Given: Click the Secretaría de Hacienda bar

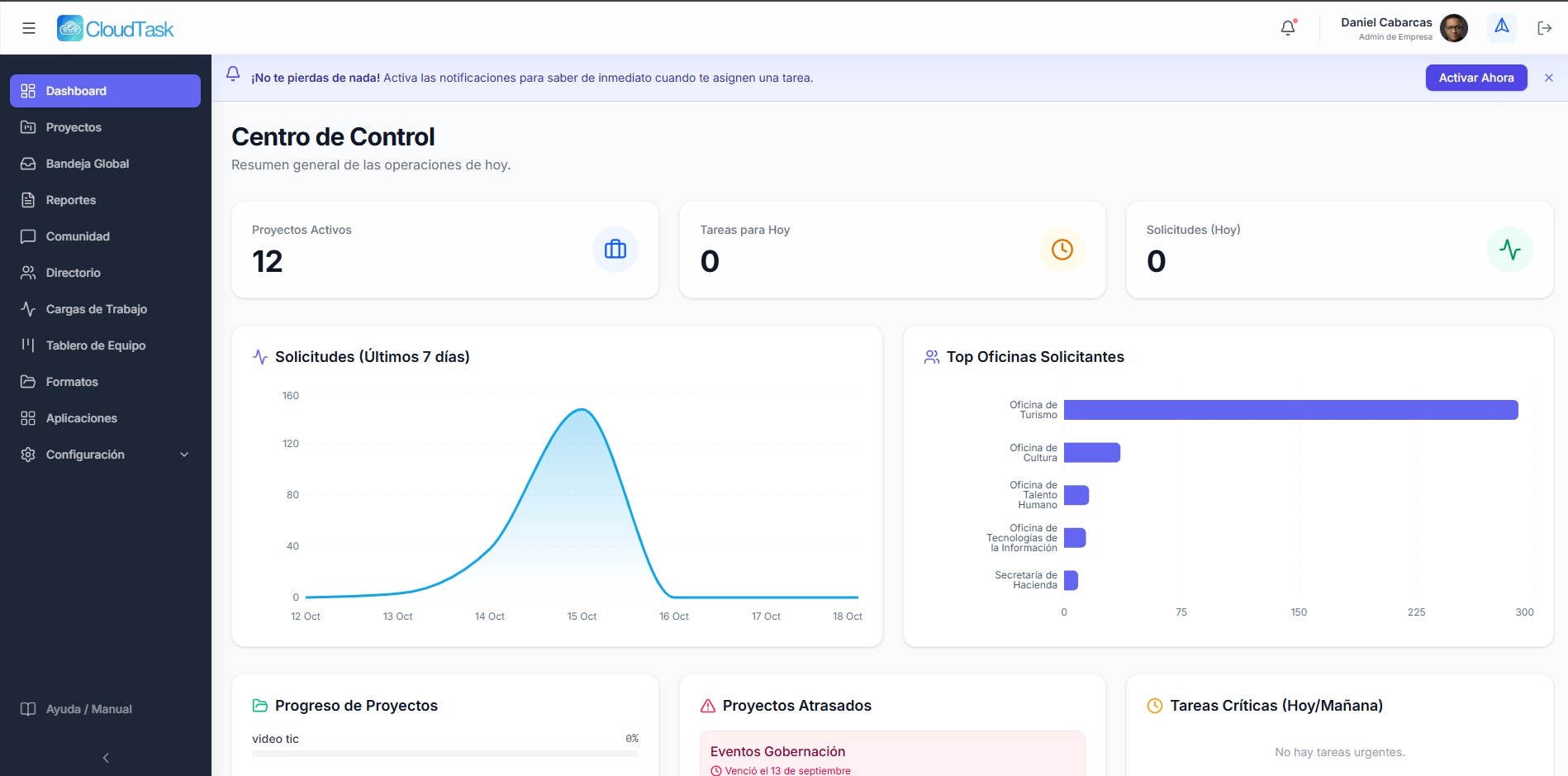Looking at the screenshot, I should click(x=1071, y=580).
